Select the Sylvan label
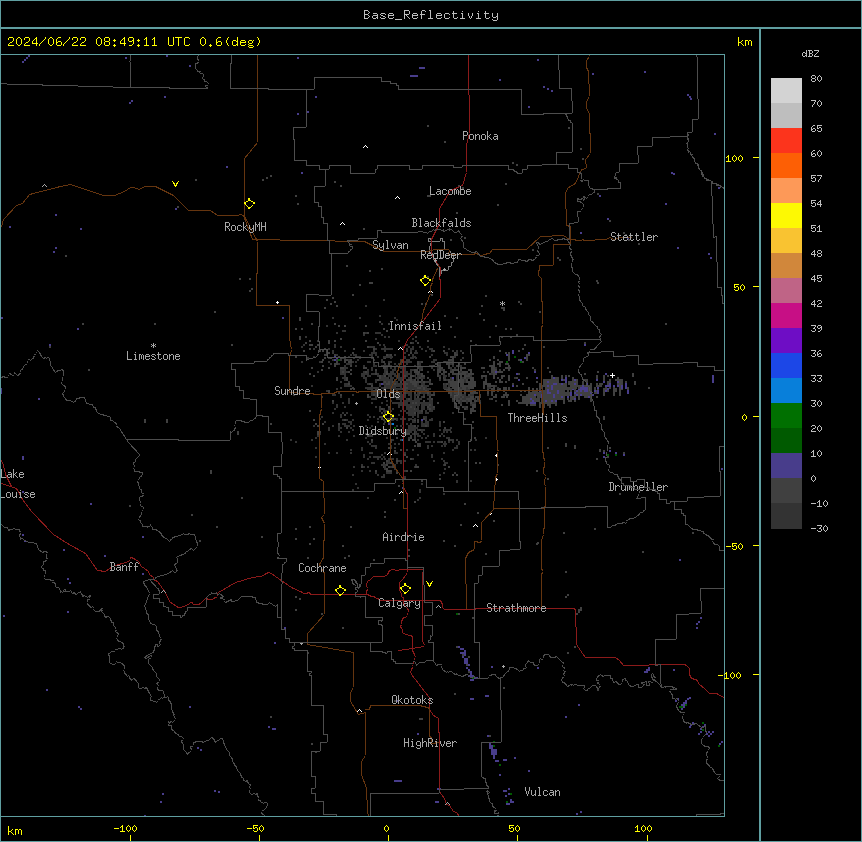Image resolution: width=862 pixels, height=842 pixels. pyautogui.click(x=390, y=245)
